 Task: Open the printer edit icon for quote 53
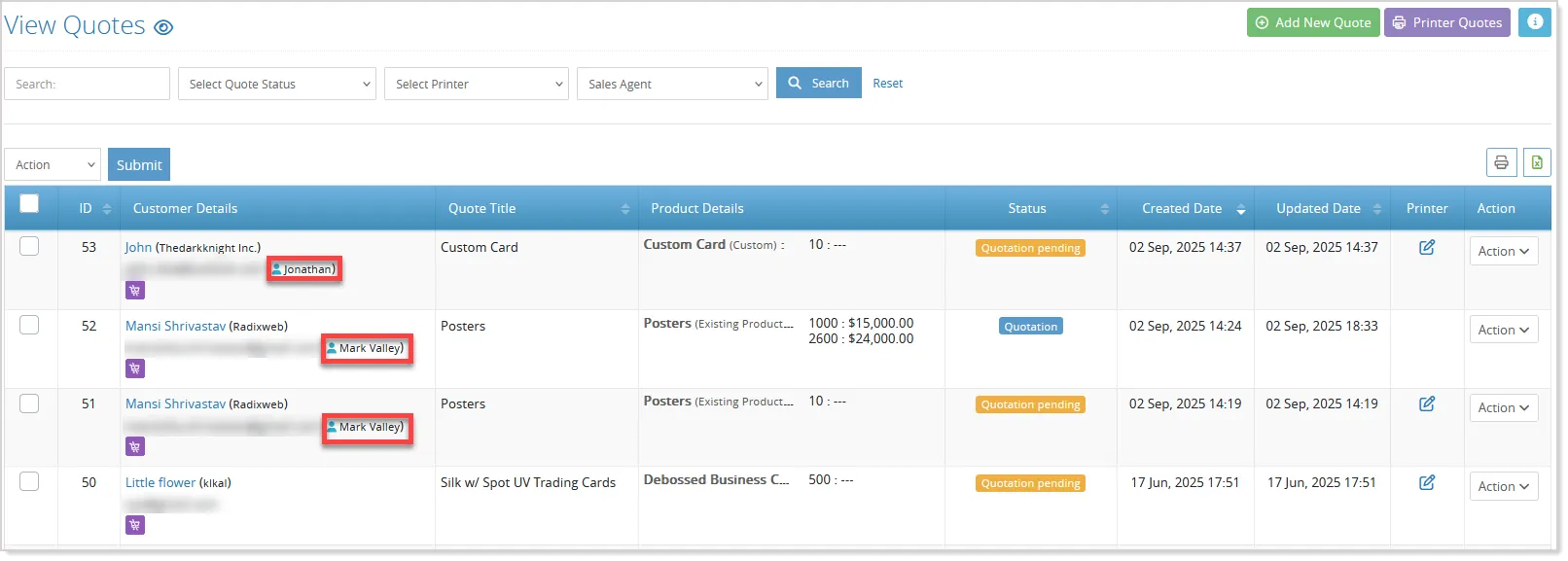[x=1427, y=247]
